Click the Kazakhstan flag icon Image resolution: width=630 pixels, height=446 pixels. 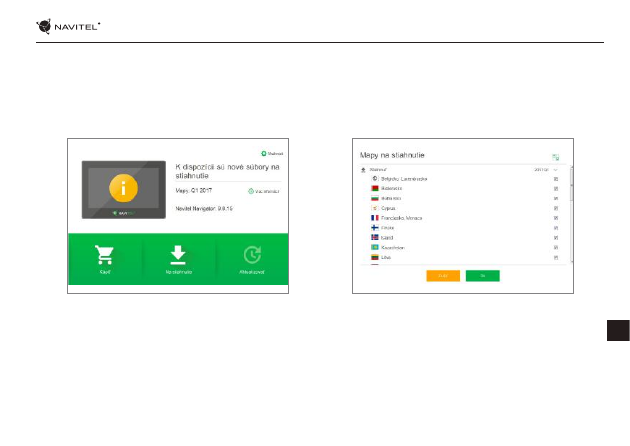point(375,248)
